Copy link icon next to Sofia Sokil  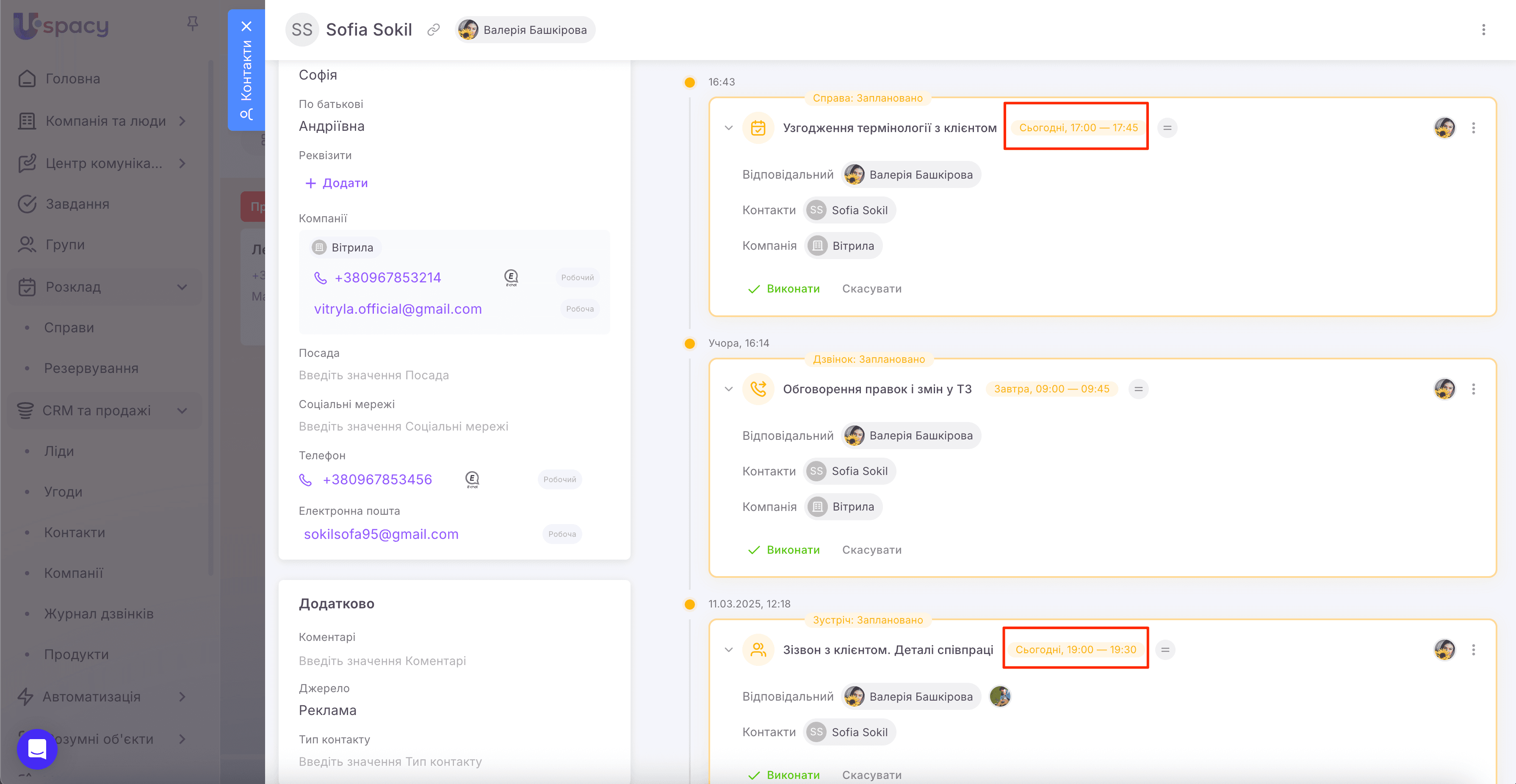(434, 29)
